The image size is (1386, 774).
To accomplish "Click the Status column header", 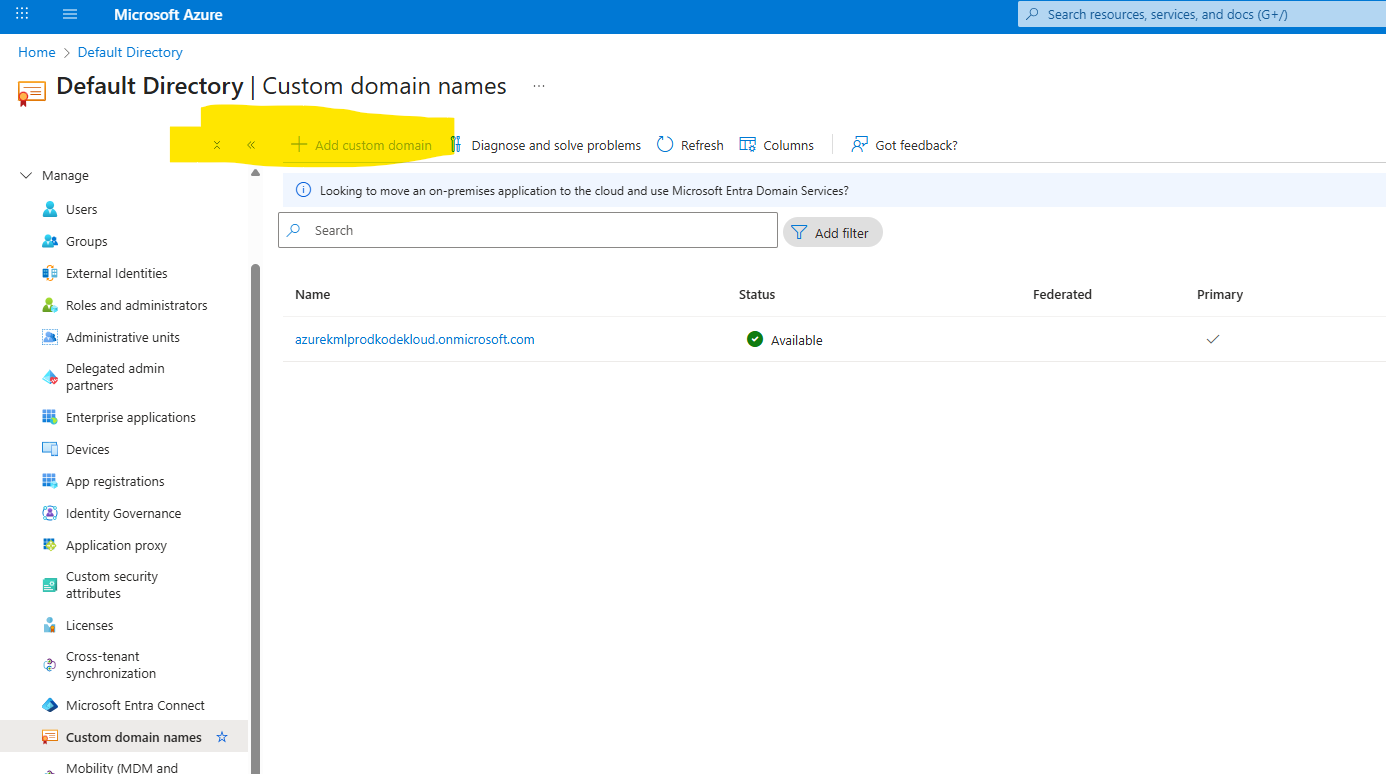I will tap(757, 294).
